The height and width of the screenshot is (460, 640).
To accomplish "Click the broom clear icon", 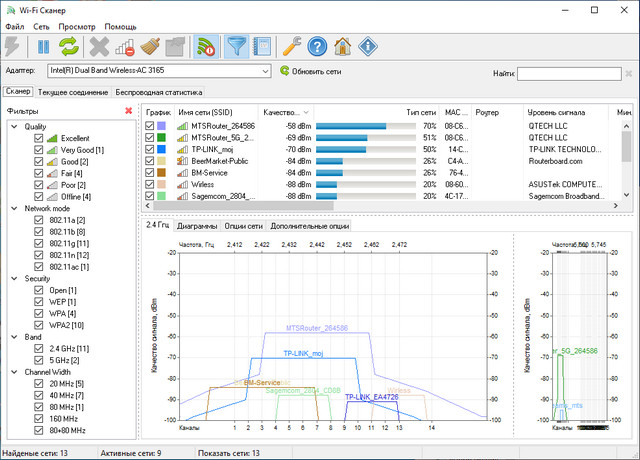I will point(150,45).
